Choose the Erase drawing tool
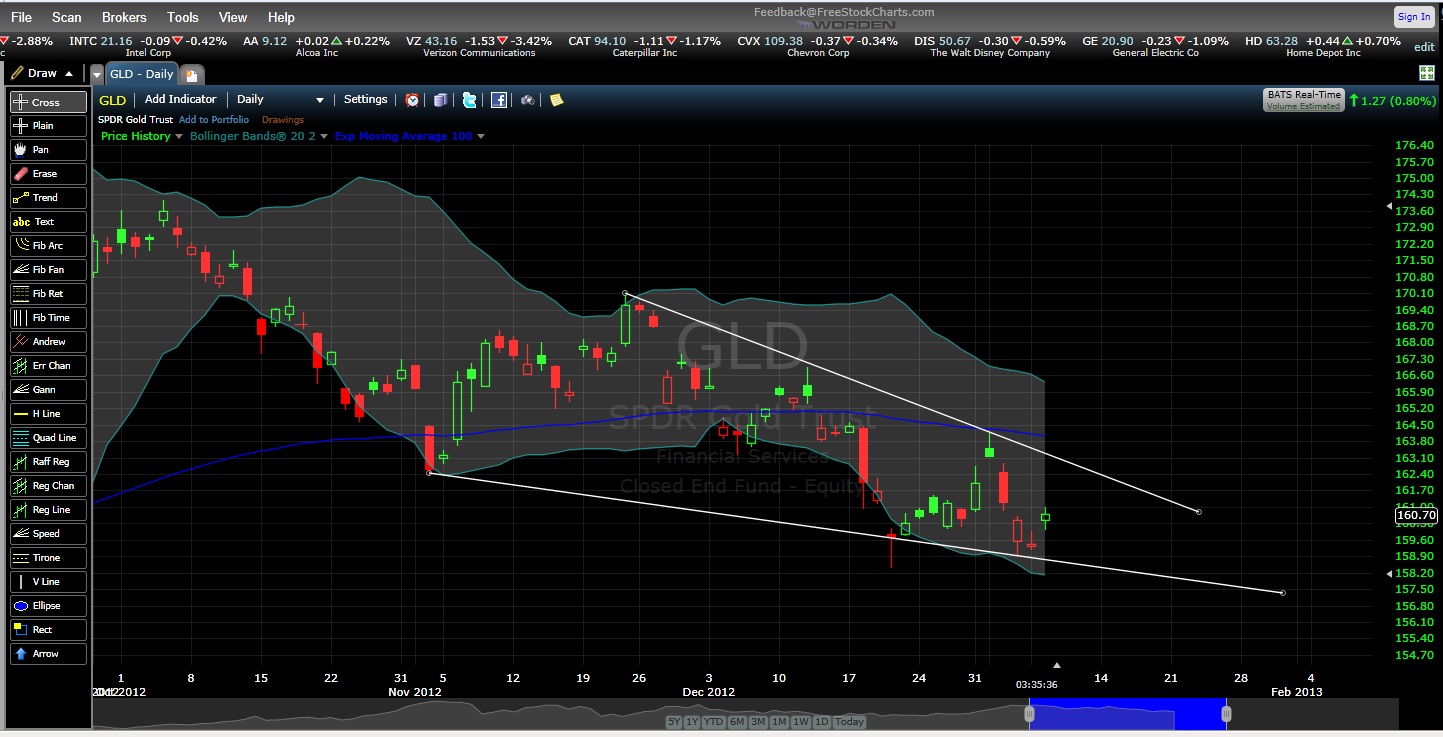The image size is (1443, 737). coord(48,174)
